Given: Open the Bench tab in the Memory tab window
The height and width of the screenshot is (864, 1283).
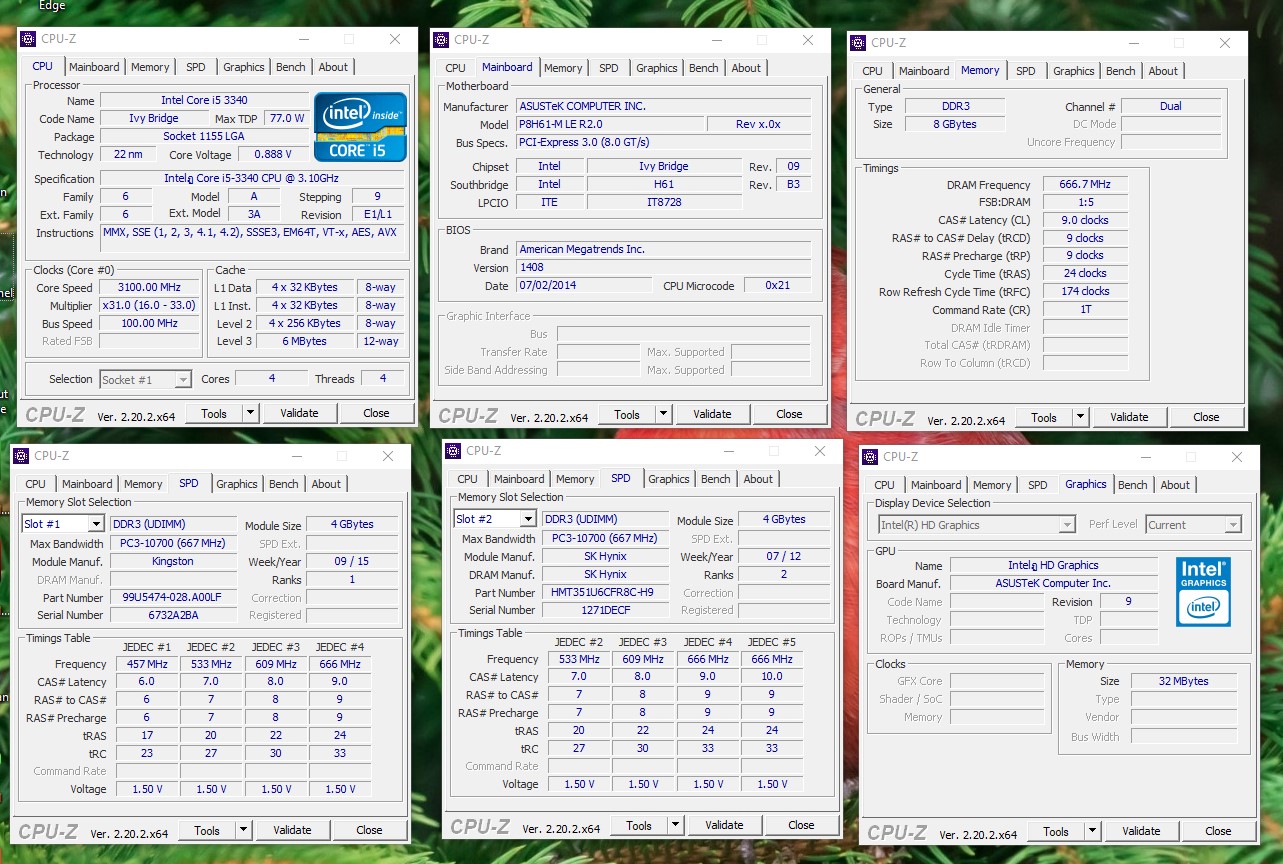Looking at the screenshot, I should pyautogui.click(x=1121, y=71).
